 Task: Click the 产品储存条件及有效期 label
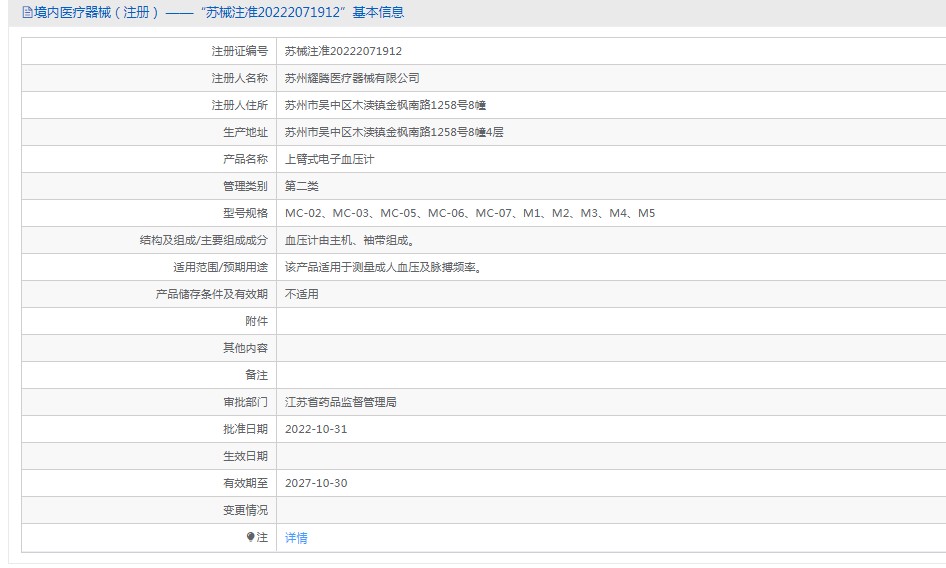pyautogui.click(x=212, y=294)
